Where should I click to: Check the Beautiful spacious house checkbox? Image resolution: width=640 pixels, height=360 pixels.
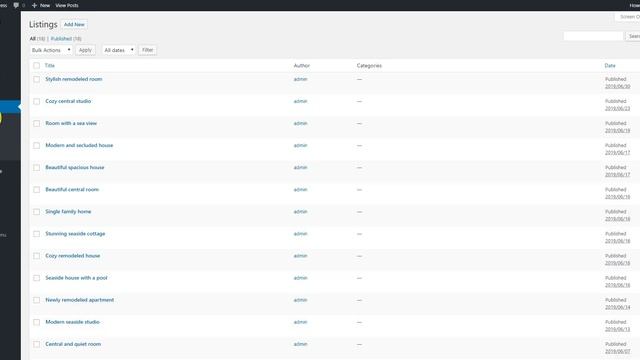point(37,167)
